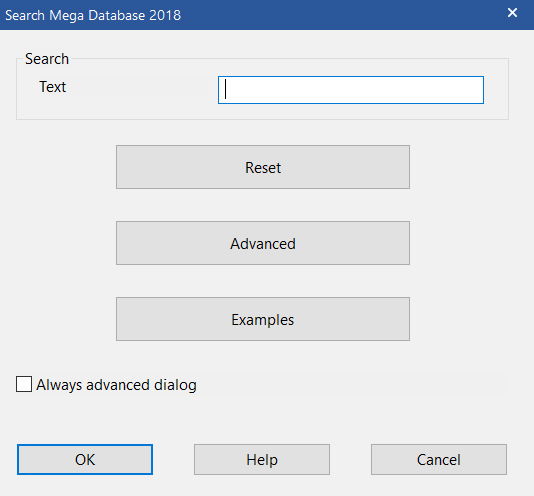Dismiss the dialog with the X icon
The width and height of the screenshot is (534, 496).
pyautogui.click(x=512, y=13)
